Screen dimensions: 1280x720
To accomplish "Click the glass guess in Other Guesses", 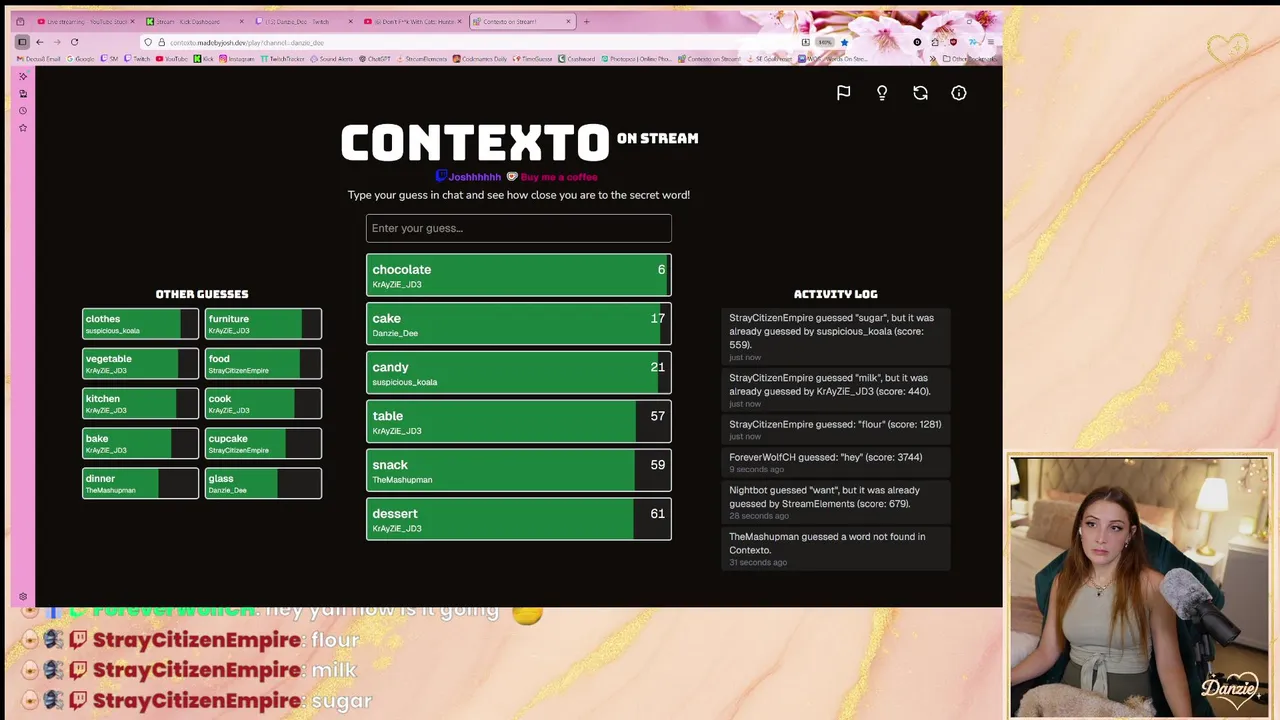I will (x=263, y=484).
